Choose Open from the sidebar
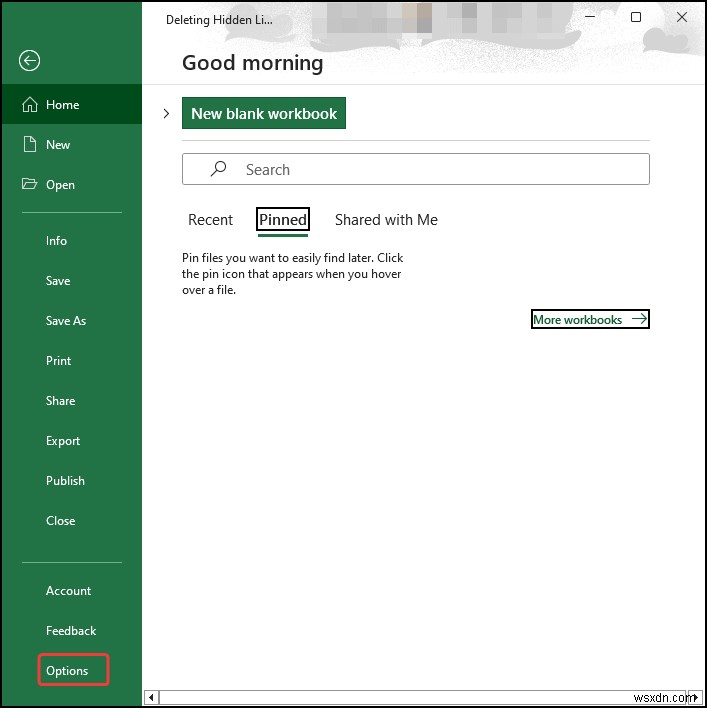 (x=72, y=184)
